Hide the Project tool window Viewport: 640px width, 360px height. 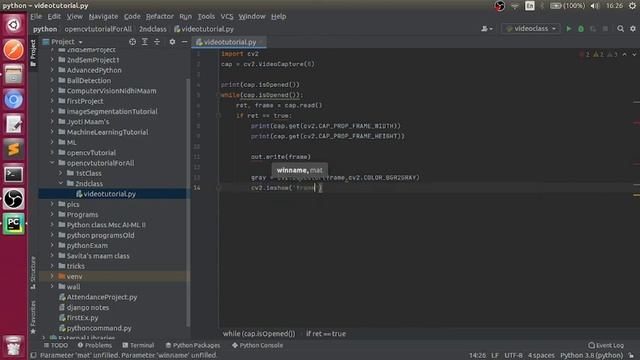point(184,42)
